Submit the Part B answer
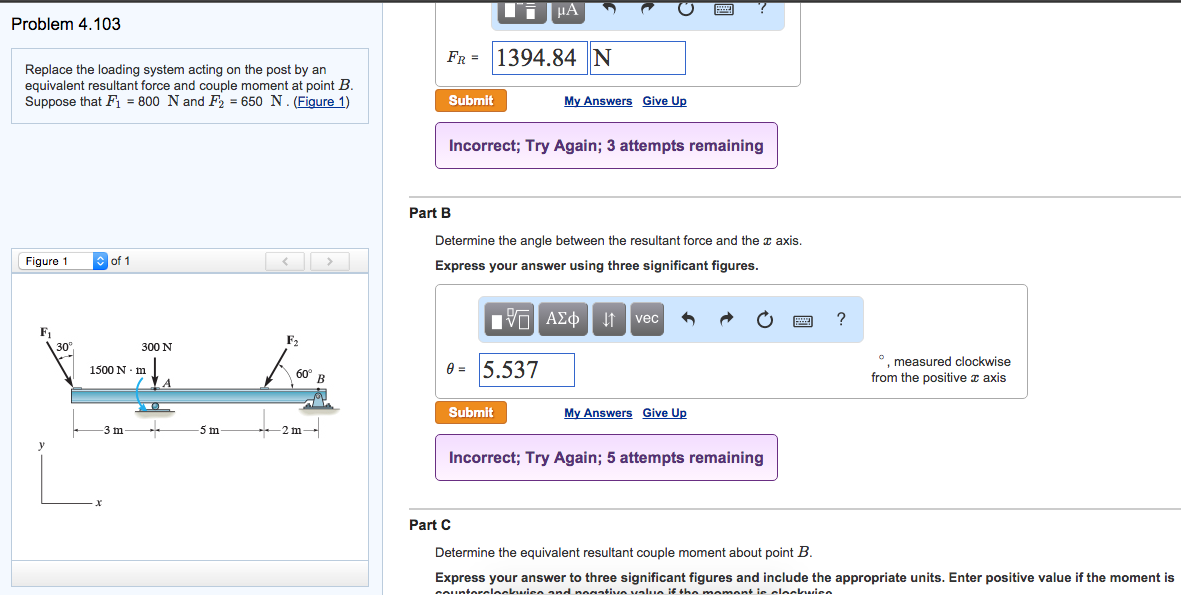This screenshot has width=1181, height=595. pos(470,412)
